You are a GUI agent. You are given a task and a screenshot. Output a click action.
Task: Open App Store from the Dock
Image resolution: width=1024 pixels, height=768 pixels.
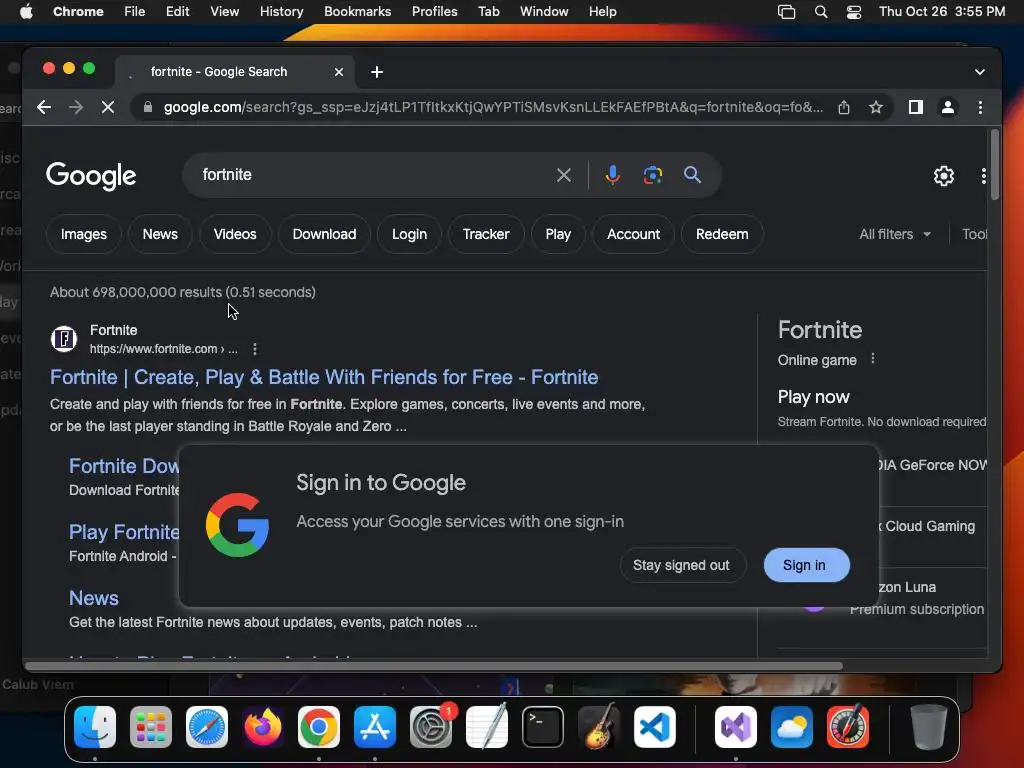click(x=375, y=726)
